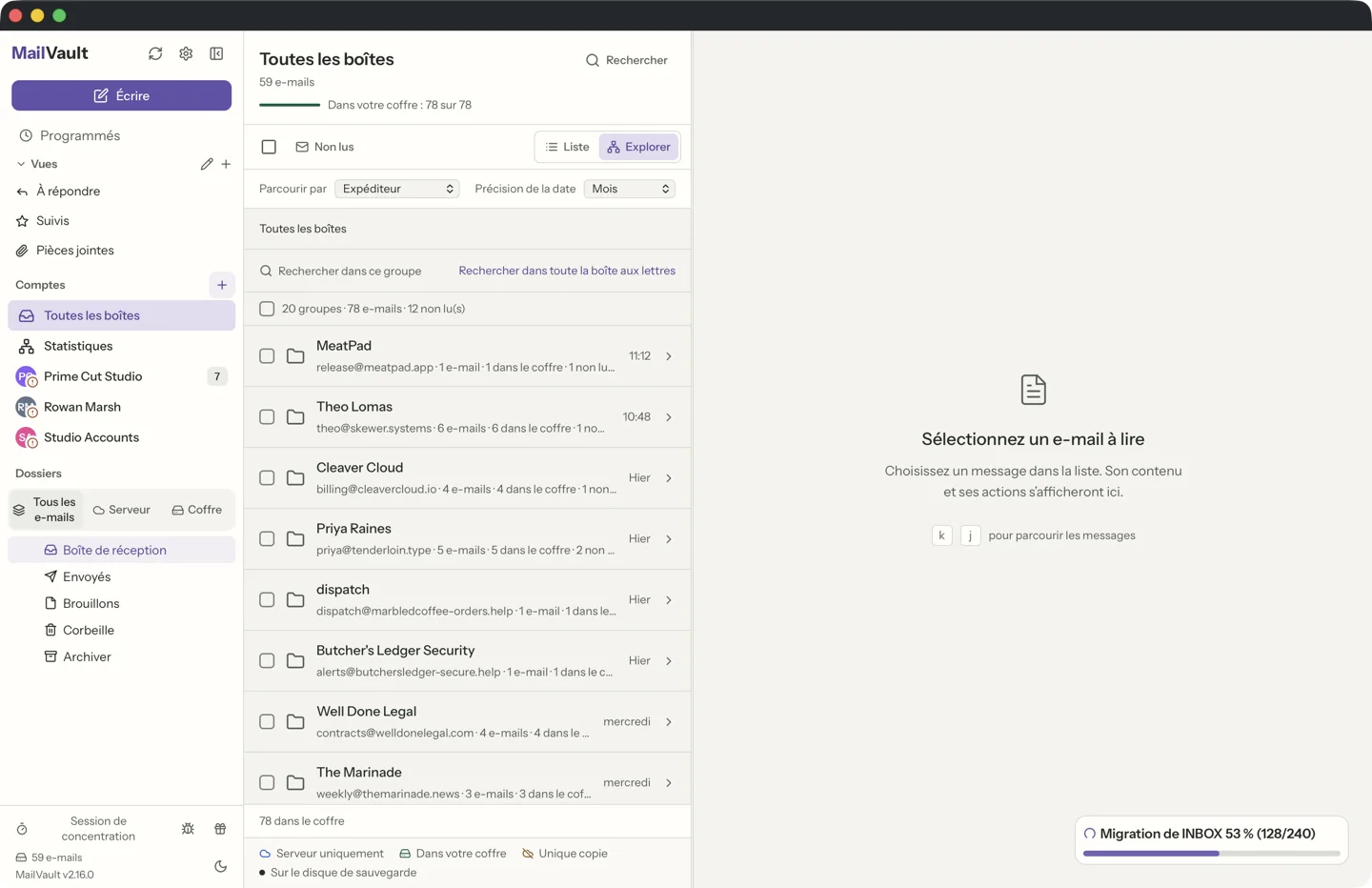
Task: Toggle the select-all checkbox in toolbar
Action: click(x=269, y=147)
